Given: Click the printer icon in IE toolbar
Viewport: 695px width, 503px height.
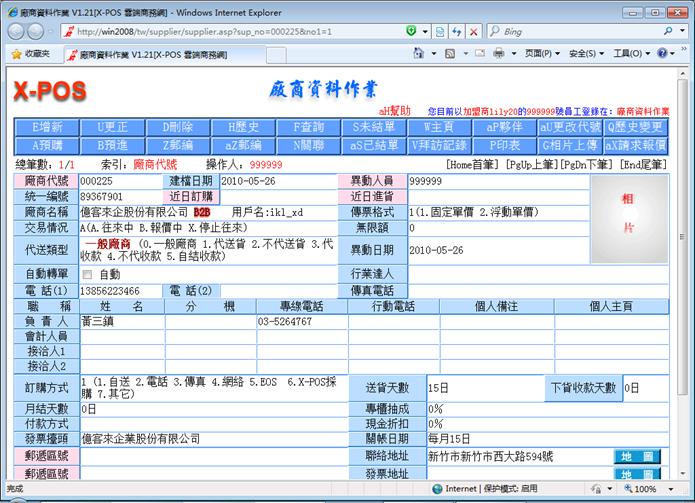Looking at the screenshot, I should click(x=498, y=53).
